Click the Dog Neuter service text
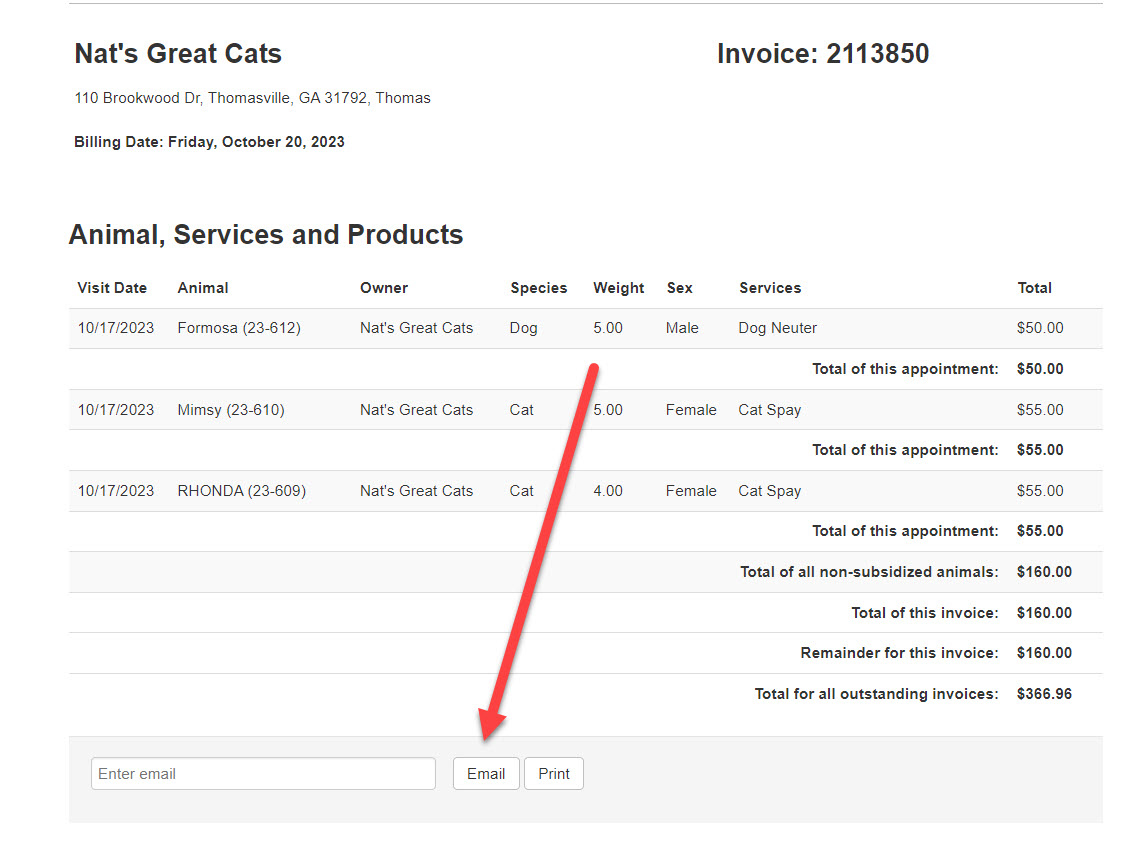Screen dimensions: 1144x843 (x=778, y=328)
